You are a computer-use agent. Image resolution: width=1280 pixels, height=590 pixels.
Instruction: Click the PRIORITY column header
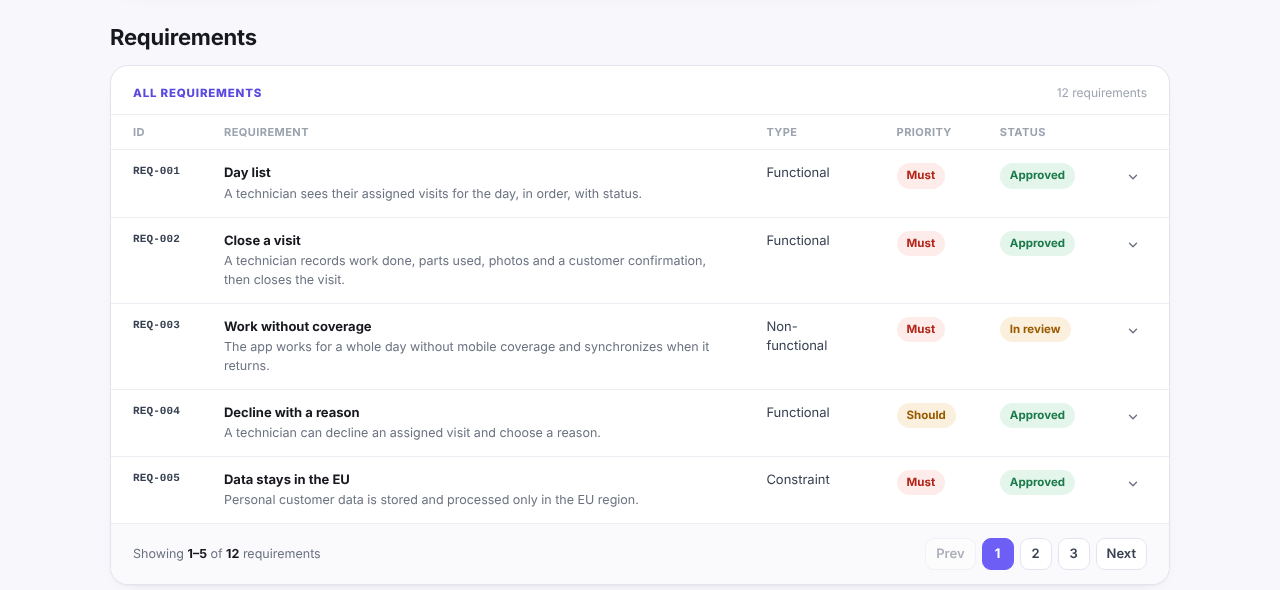pos(924,132)
